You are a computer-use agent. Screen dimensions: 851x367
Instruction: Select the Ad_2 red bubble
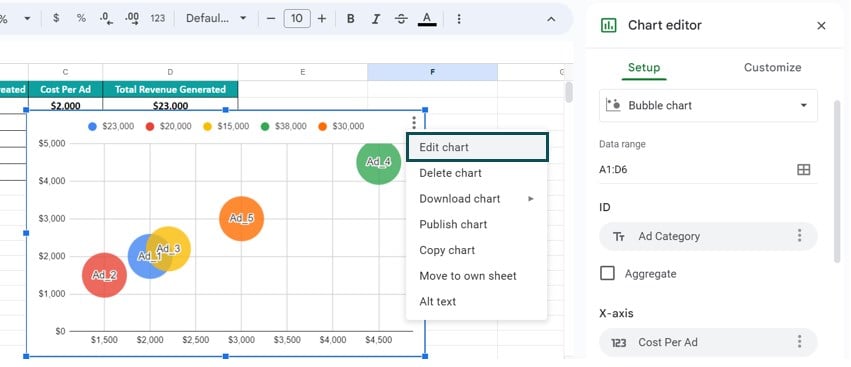coord(104,275)
